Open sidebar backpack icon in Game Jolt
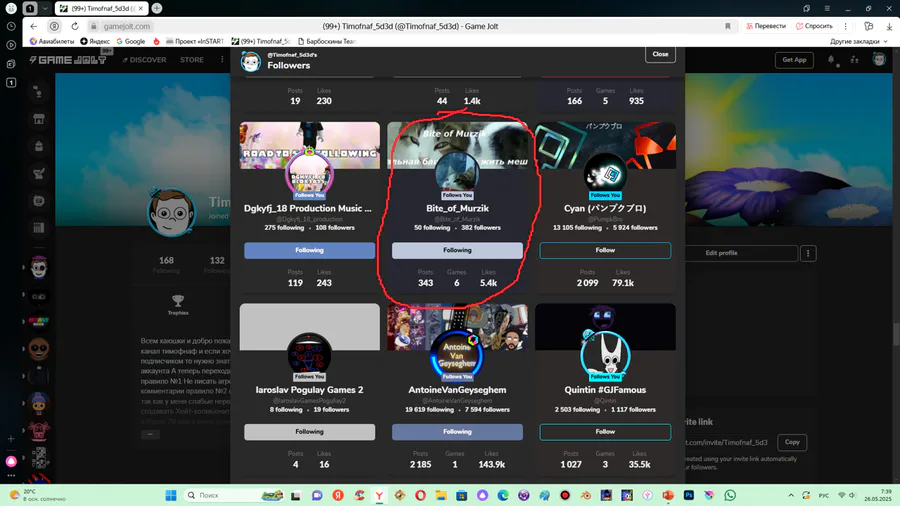Screen dimensions: 900x506 tap(38, 146)
